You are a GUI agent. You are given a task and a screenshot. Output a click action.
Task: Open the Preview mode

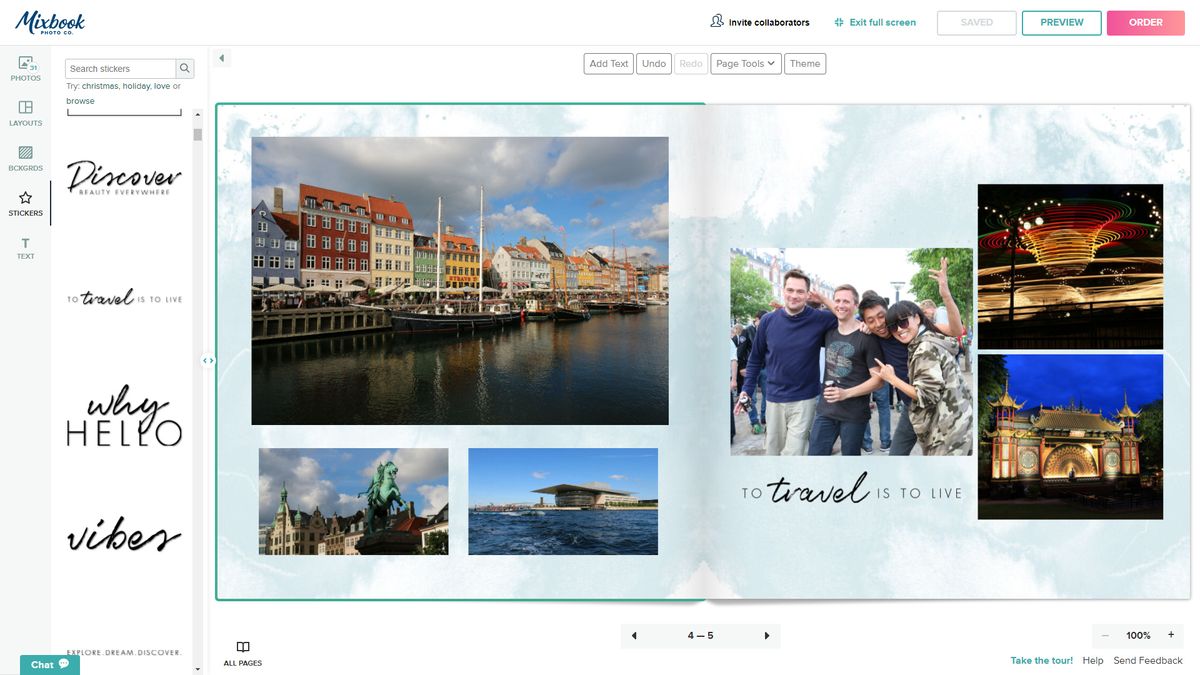click(x=1061, y=21)
